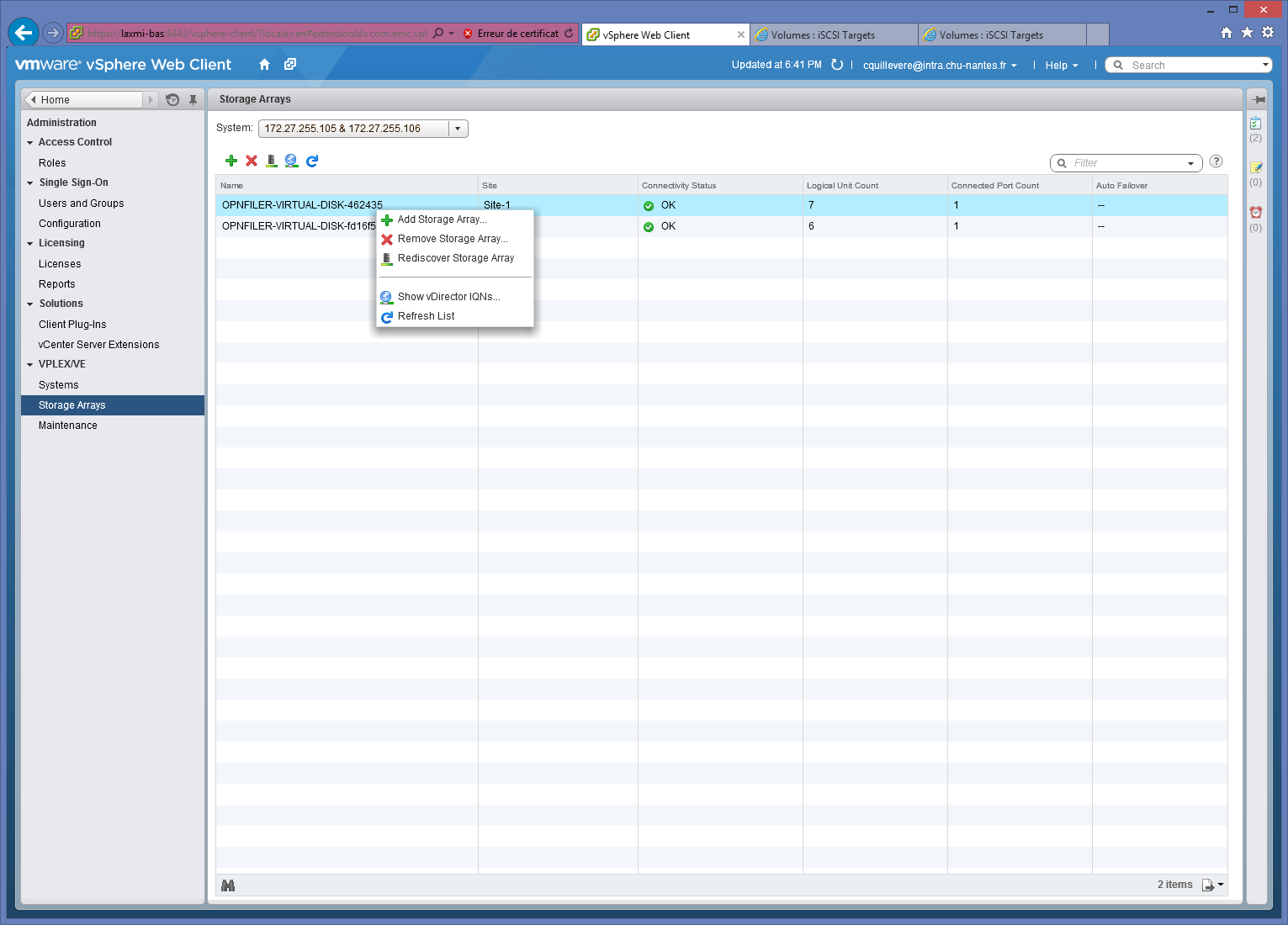1288x925 pixels.
Task: Click the Show vDirector IQNs toolbar icon
Action: (x=291, y=161)
